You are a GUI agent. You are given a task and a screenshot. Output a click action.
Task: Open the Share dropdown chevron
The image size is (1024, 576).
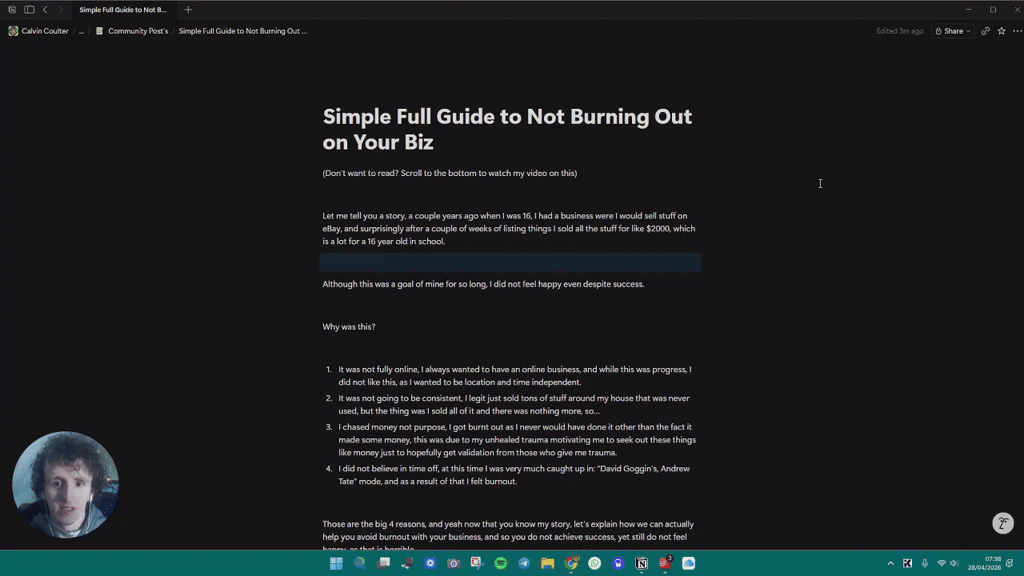click(968, 31)
